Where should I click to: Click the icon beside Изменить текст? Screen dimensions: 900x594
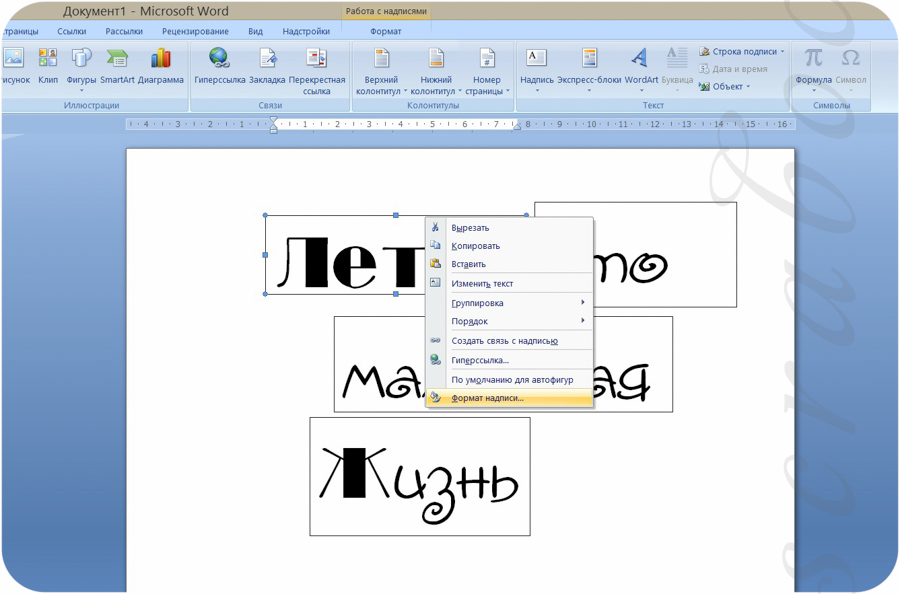pos(436,283)
